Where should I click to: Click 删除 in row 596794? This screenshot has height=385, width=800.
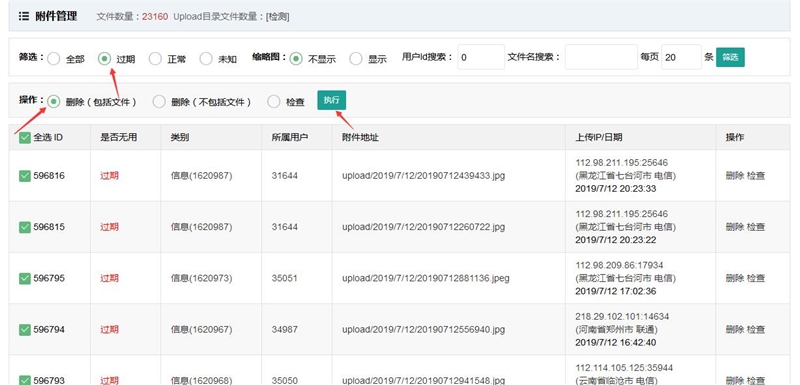(x=735, y=330)
